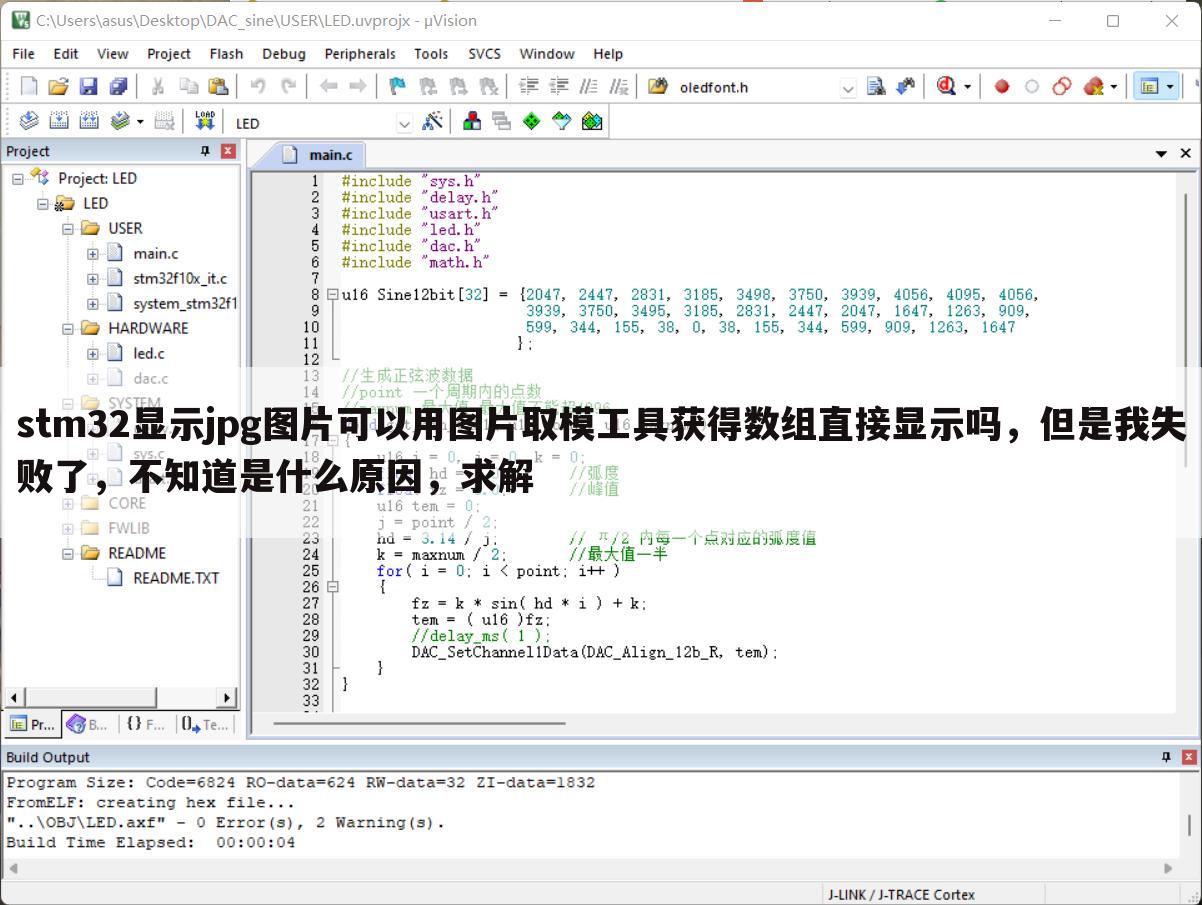Screen dimensions: 1202x905
Task: Open the SVCS menu
Action: click(x=485, y=54)
